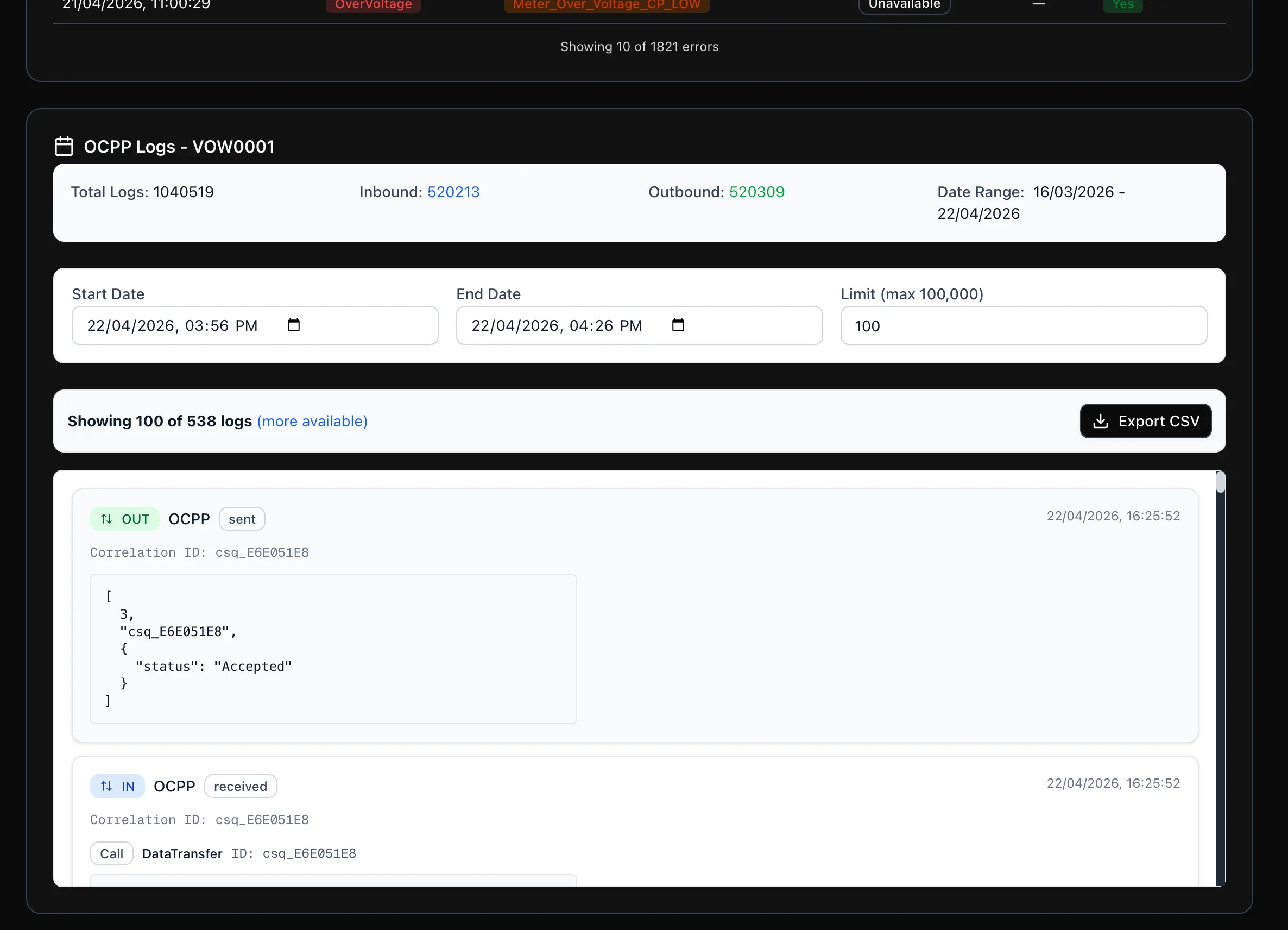Viewport: 1288px width, 930px height.
Task: Click the arrows icon in the OUT badge
Action: tap(106, 519)
